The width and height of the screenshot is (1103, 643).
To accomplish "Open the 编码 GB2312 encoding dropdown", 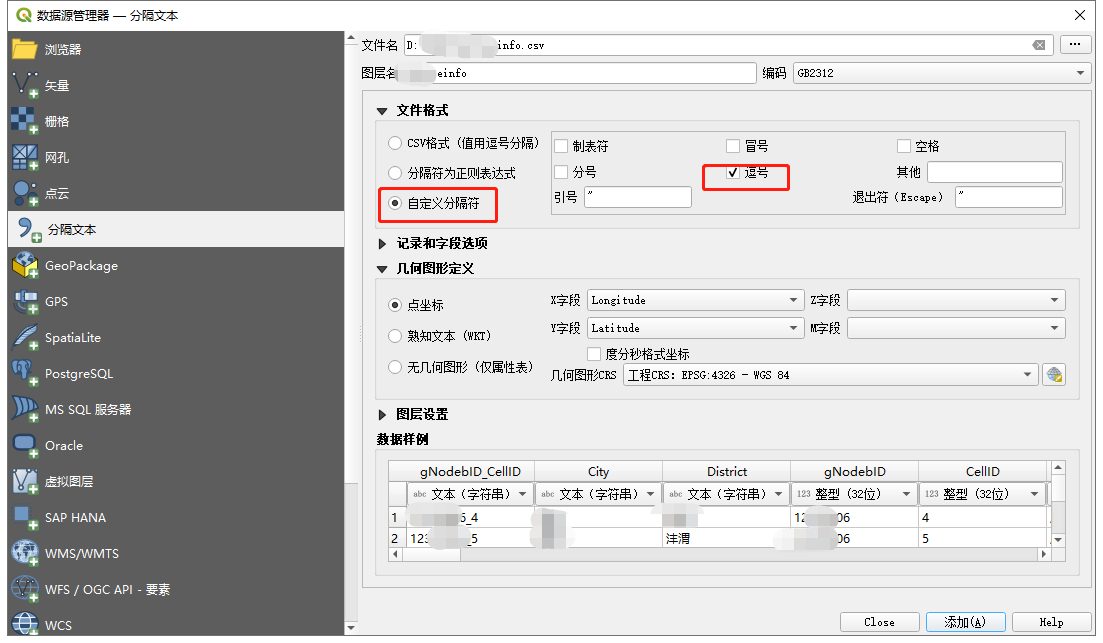I will pos(940,73).
